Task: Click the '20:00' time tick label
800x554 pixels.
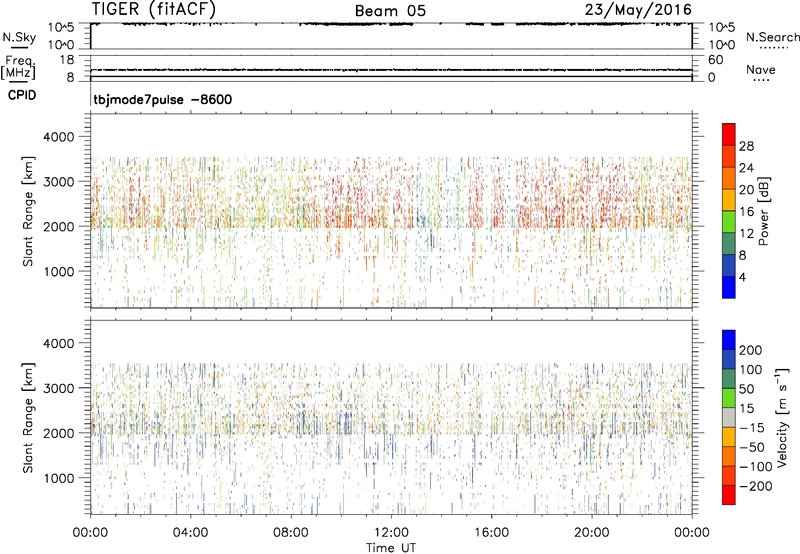Action: pos(592,533)
